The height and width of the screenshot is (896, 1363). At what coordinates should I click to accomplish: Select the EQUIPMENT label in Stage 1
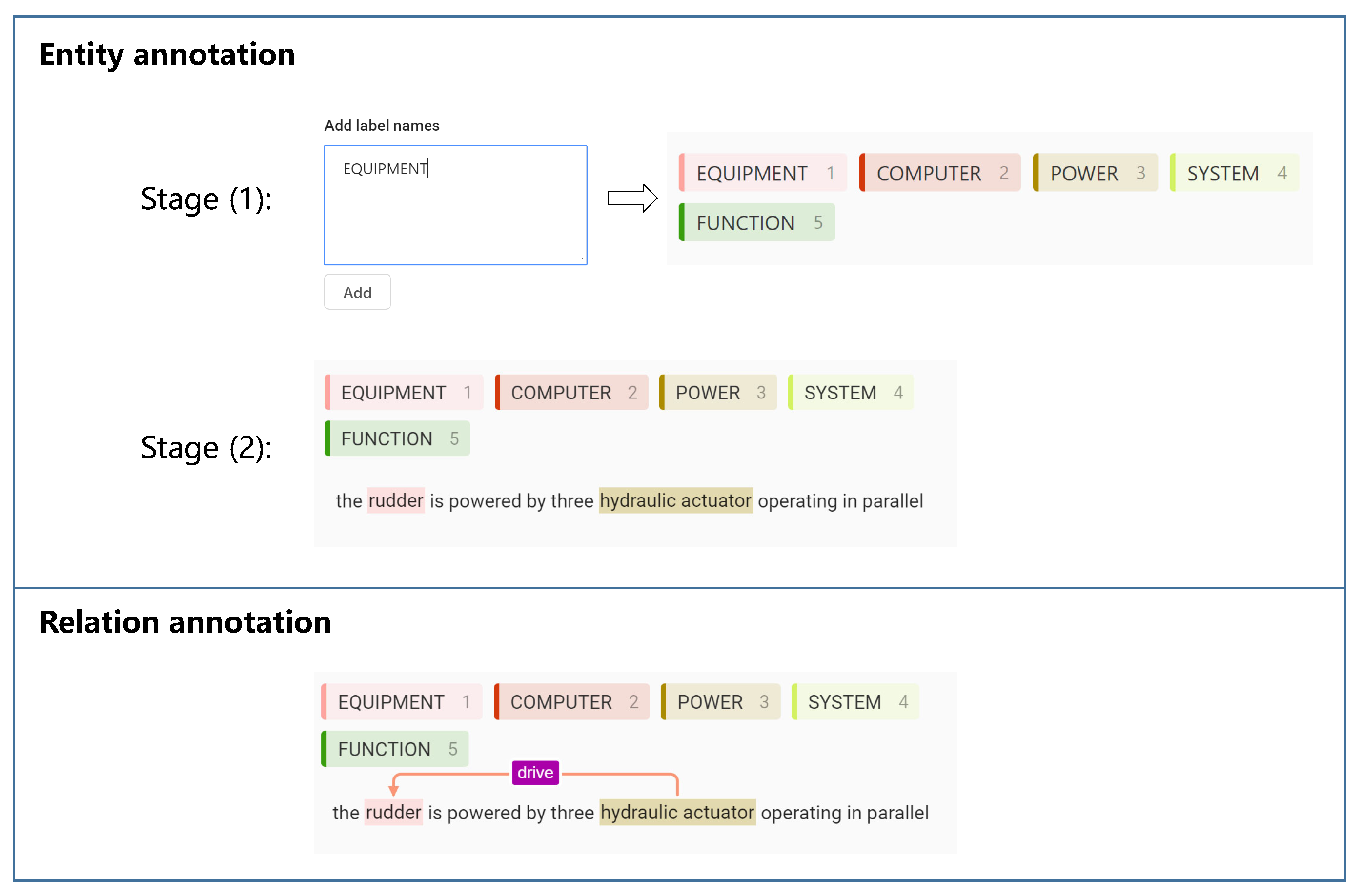(x=762, y=173)
